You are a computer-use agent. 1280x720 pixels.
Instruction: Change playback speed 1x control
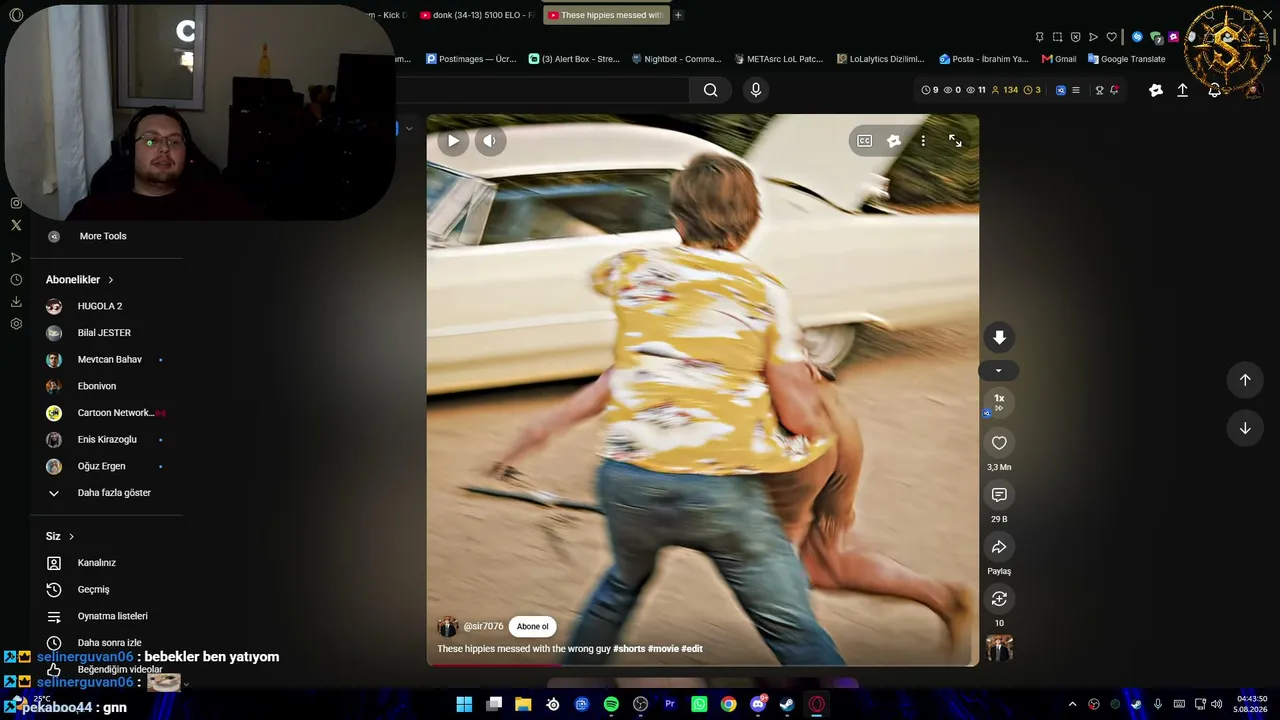(x=998, y=402)
